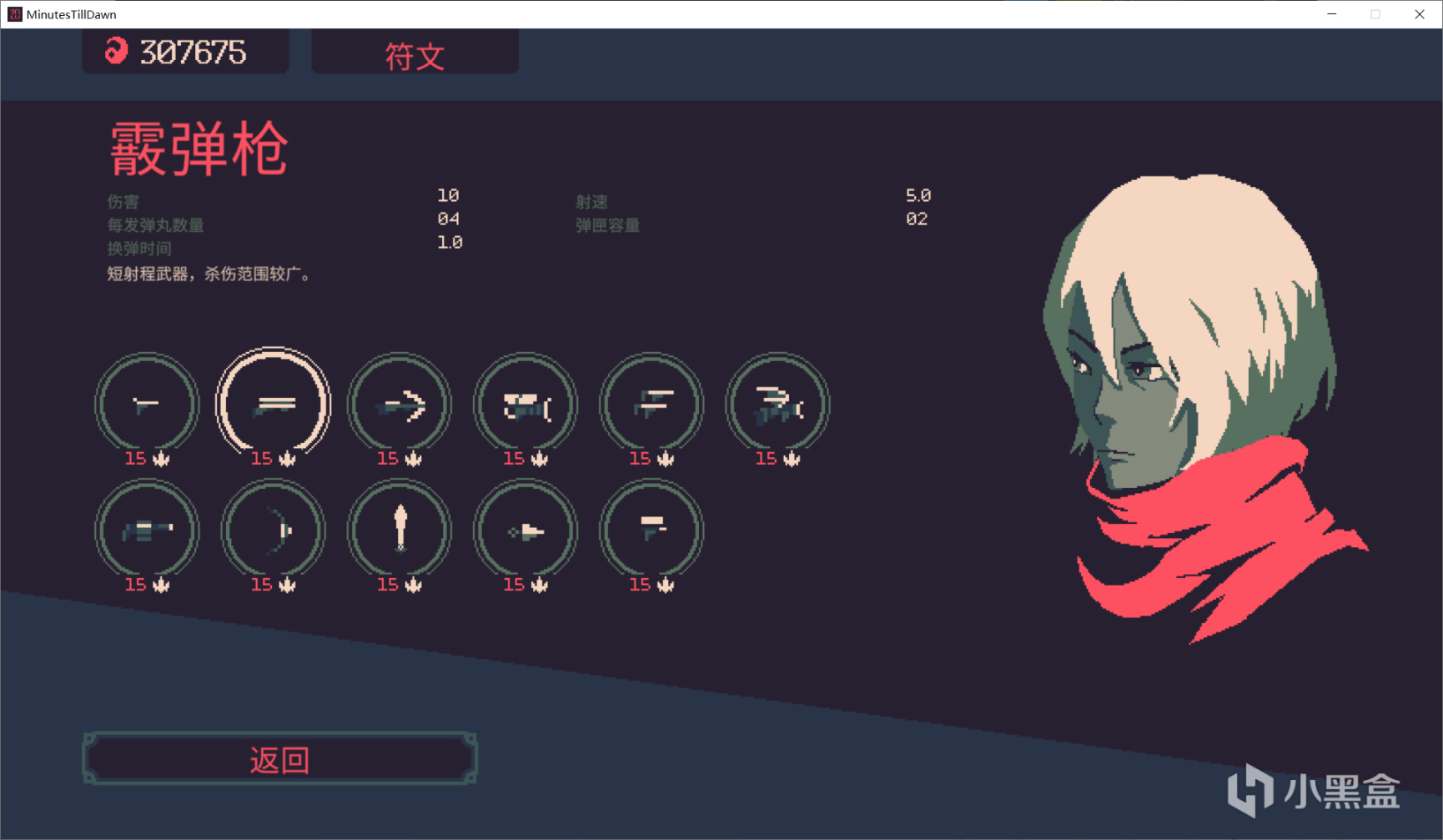Screen dimensions: 1443x840
Task: Click the pellet count value 04
Action: [x=448, y=219]
